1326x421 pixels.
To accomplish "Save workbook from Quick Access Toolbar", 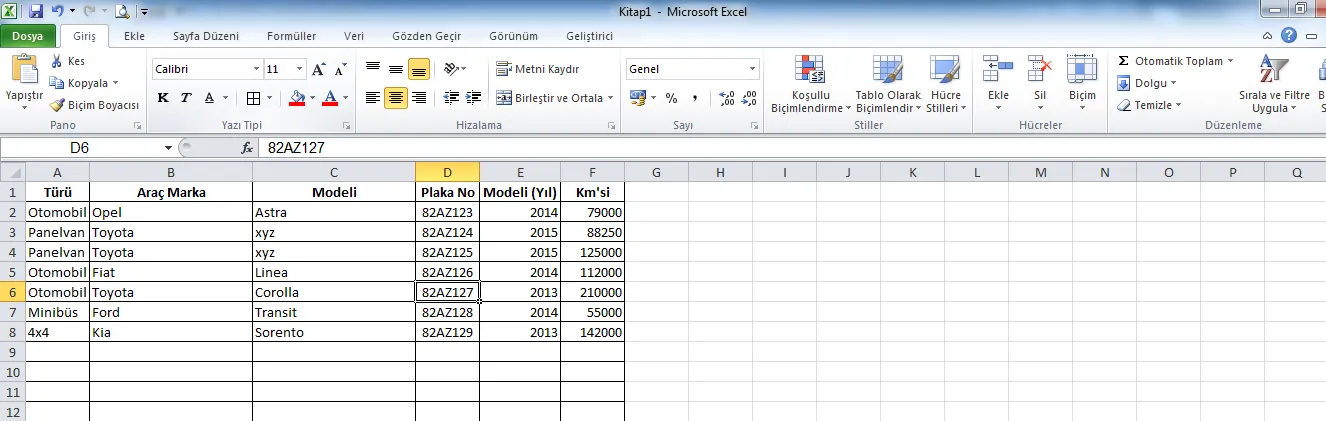I will click(36, 12).
